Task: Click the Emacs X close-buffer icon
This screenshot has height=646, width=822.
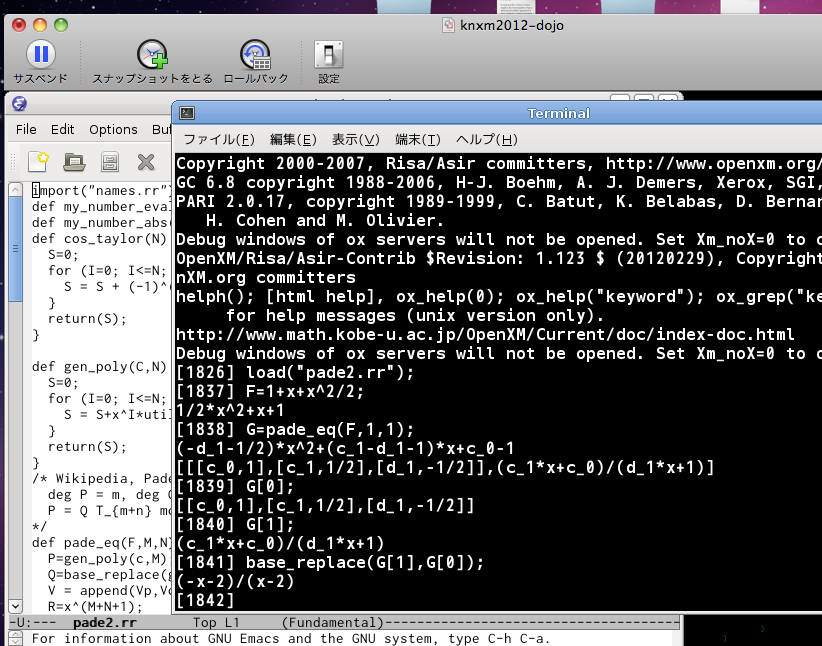Action: tap(146, 162)
